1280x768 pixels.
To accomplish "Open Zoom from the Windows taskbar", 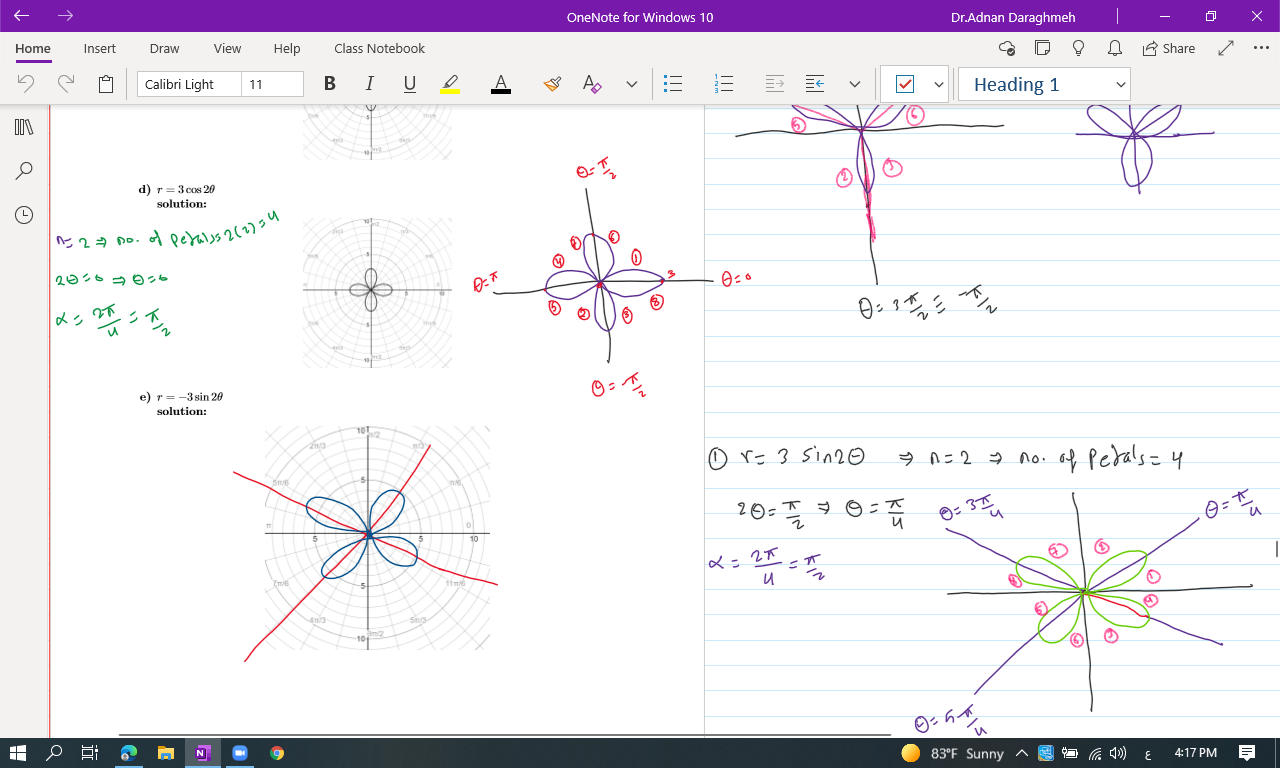I will point(240,753).
